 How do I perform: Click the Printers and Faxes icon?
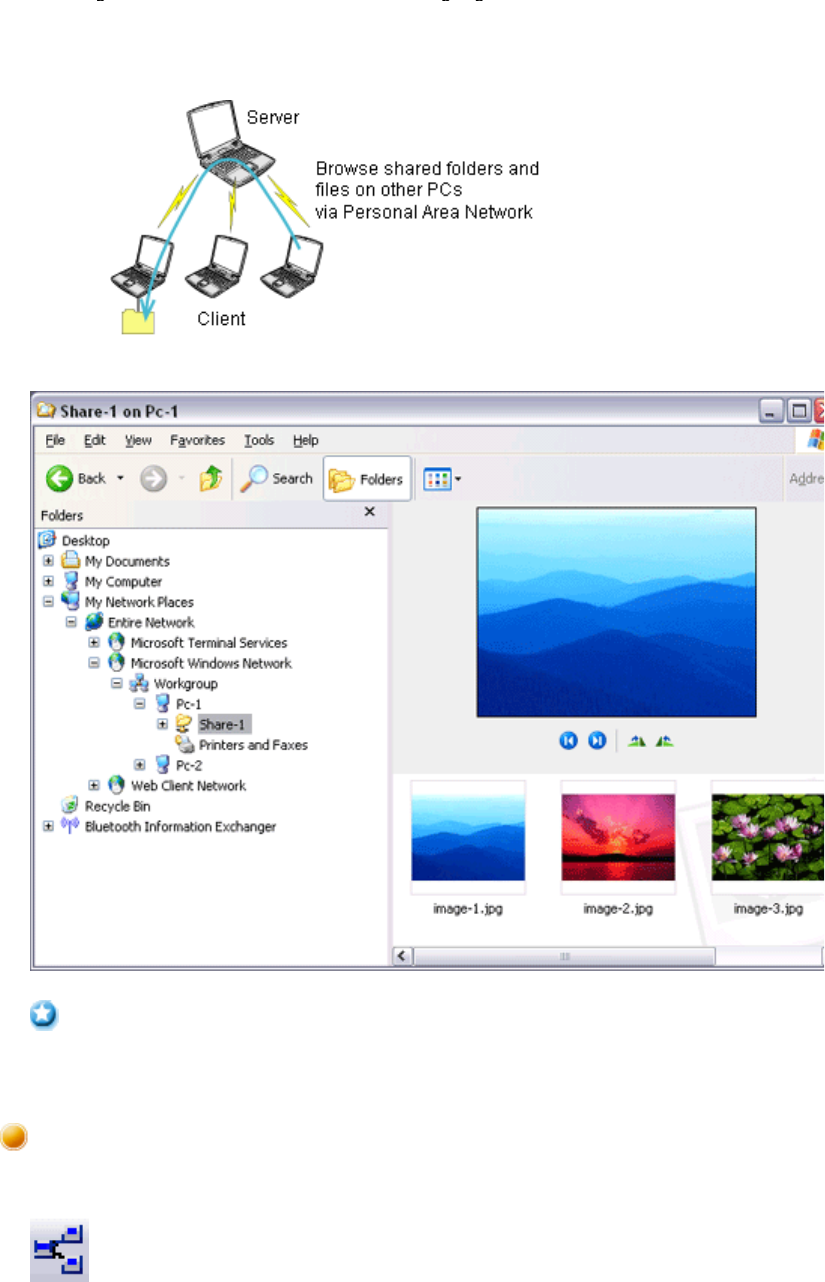point(184,745)
